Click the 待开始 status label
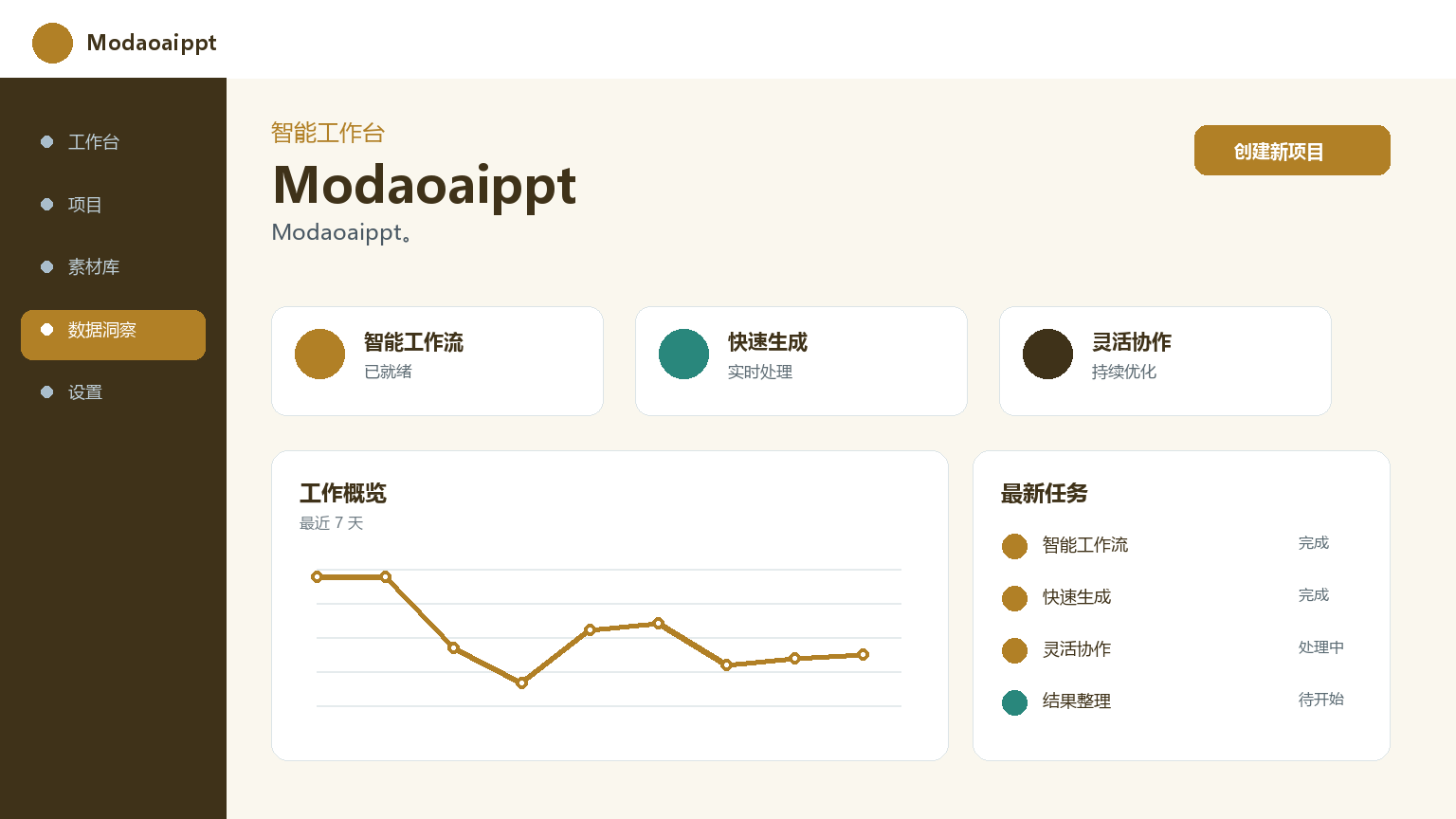Viewport: 1456px width, 819px height. [x=1320, y=700]
